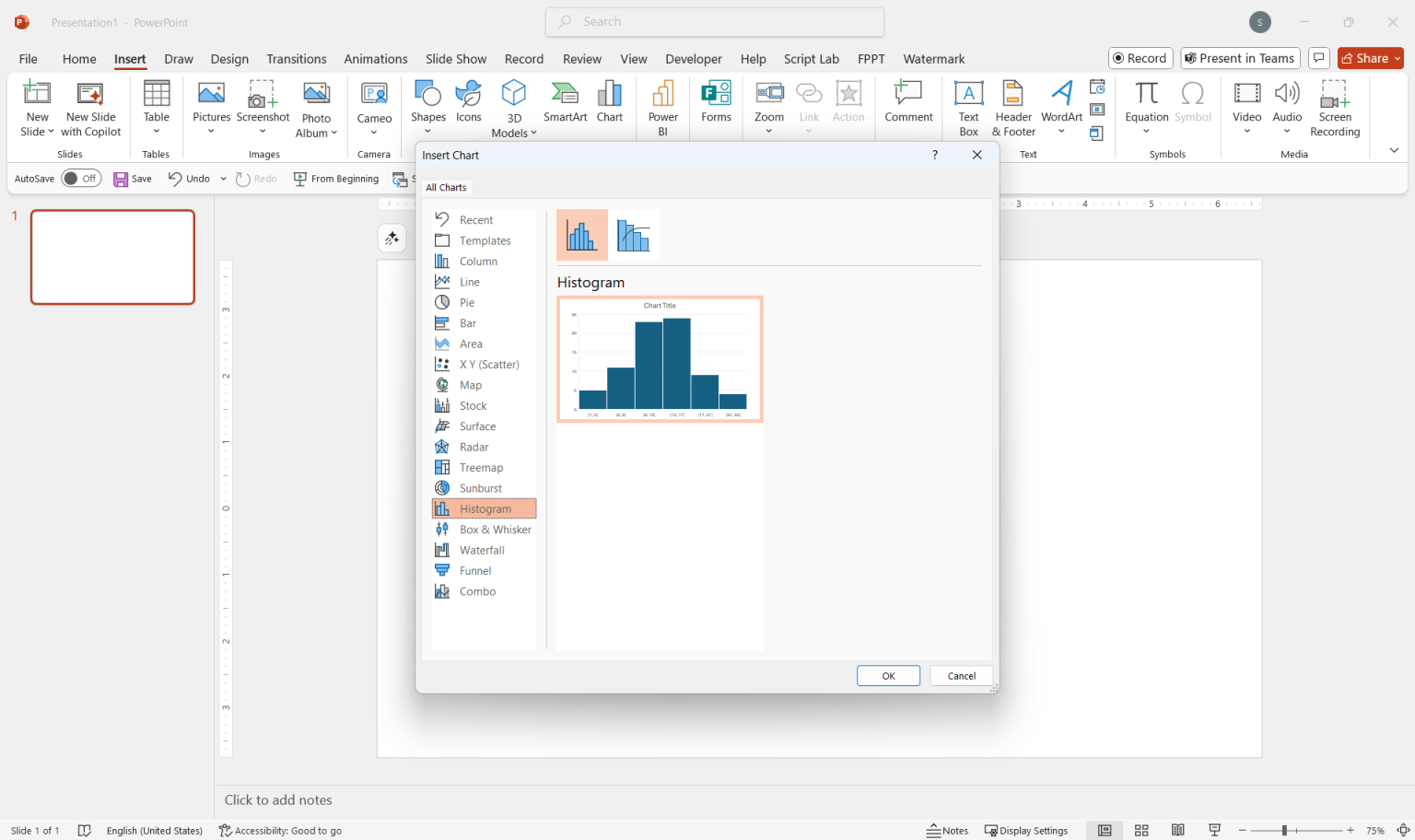Select Sunburst chart type in list

[x=480, y=488]
